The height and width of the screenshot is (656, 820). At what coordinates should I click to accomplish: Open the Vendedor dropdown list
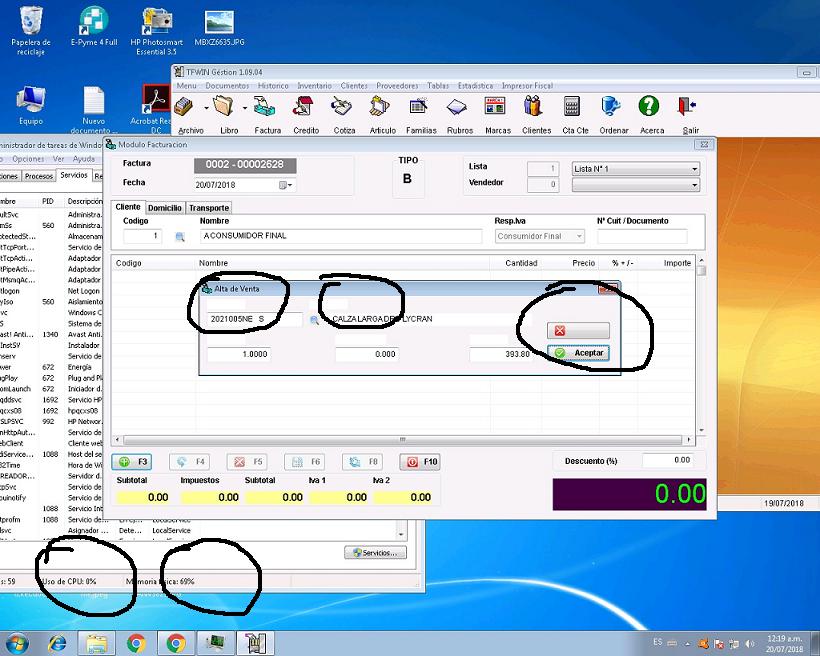[694, 185]
